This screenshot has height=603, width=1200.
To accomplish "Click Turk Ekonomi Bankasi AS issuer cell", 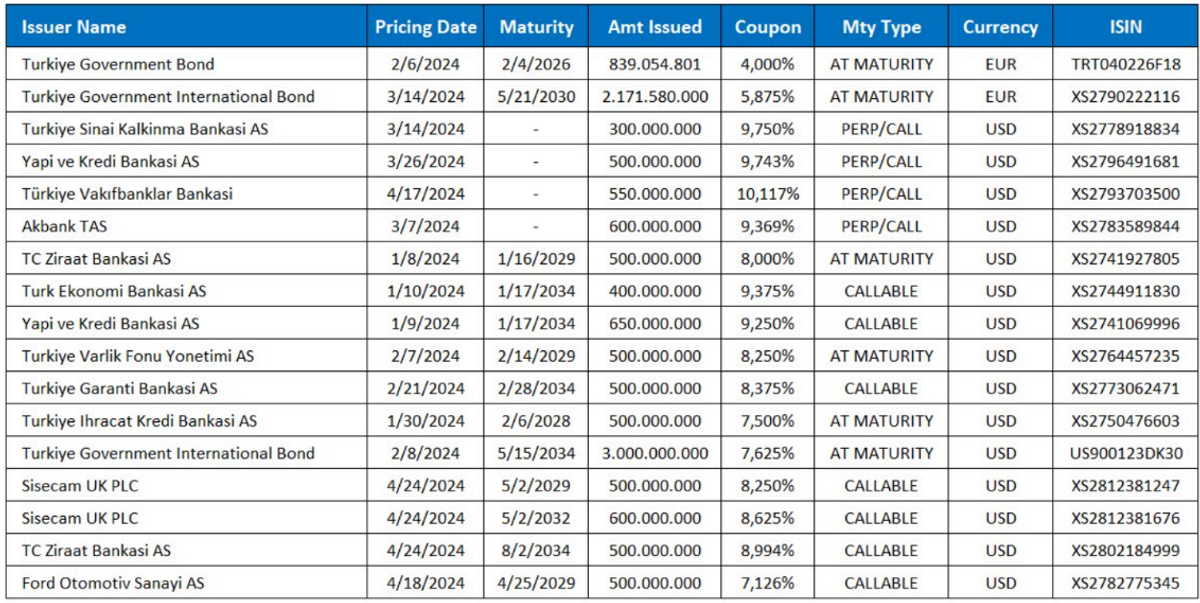I will tap(186, 291).
